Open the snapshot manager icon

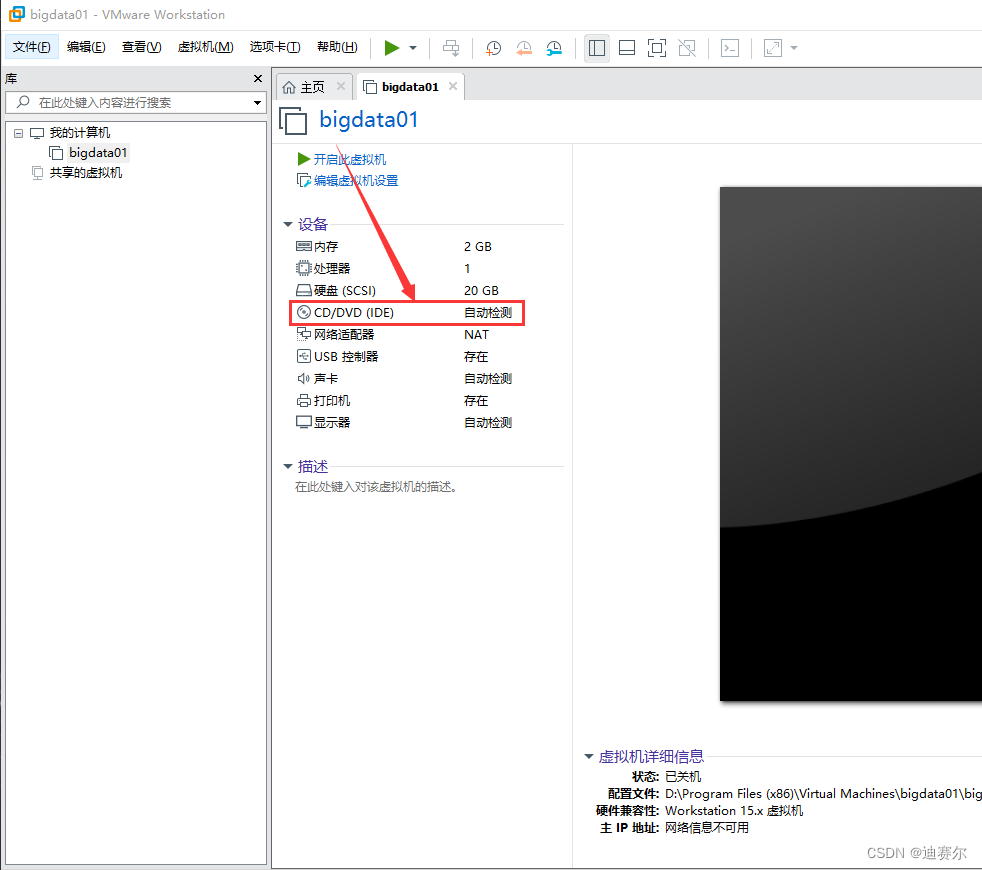[x=554, y=48]
